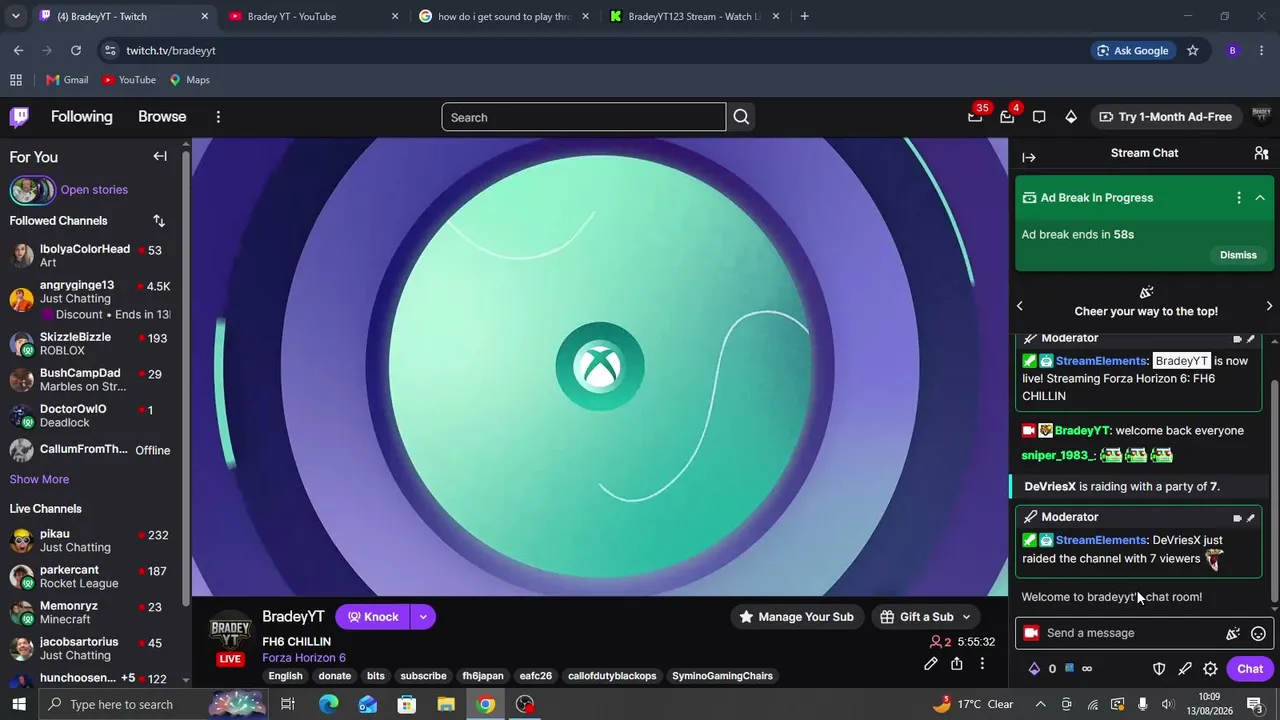Open the SkizzleBizzle ROBLOX channel

[92, 344]
